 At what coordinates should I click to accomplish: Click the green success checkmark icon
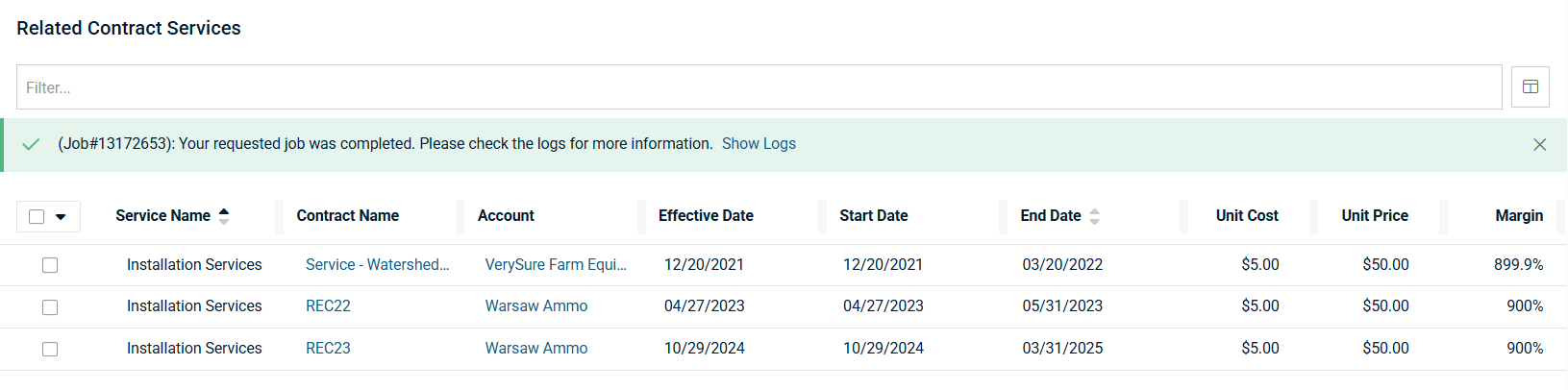click(x=31, y=144)
